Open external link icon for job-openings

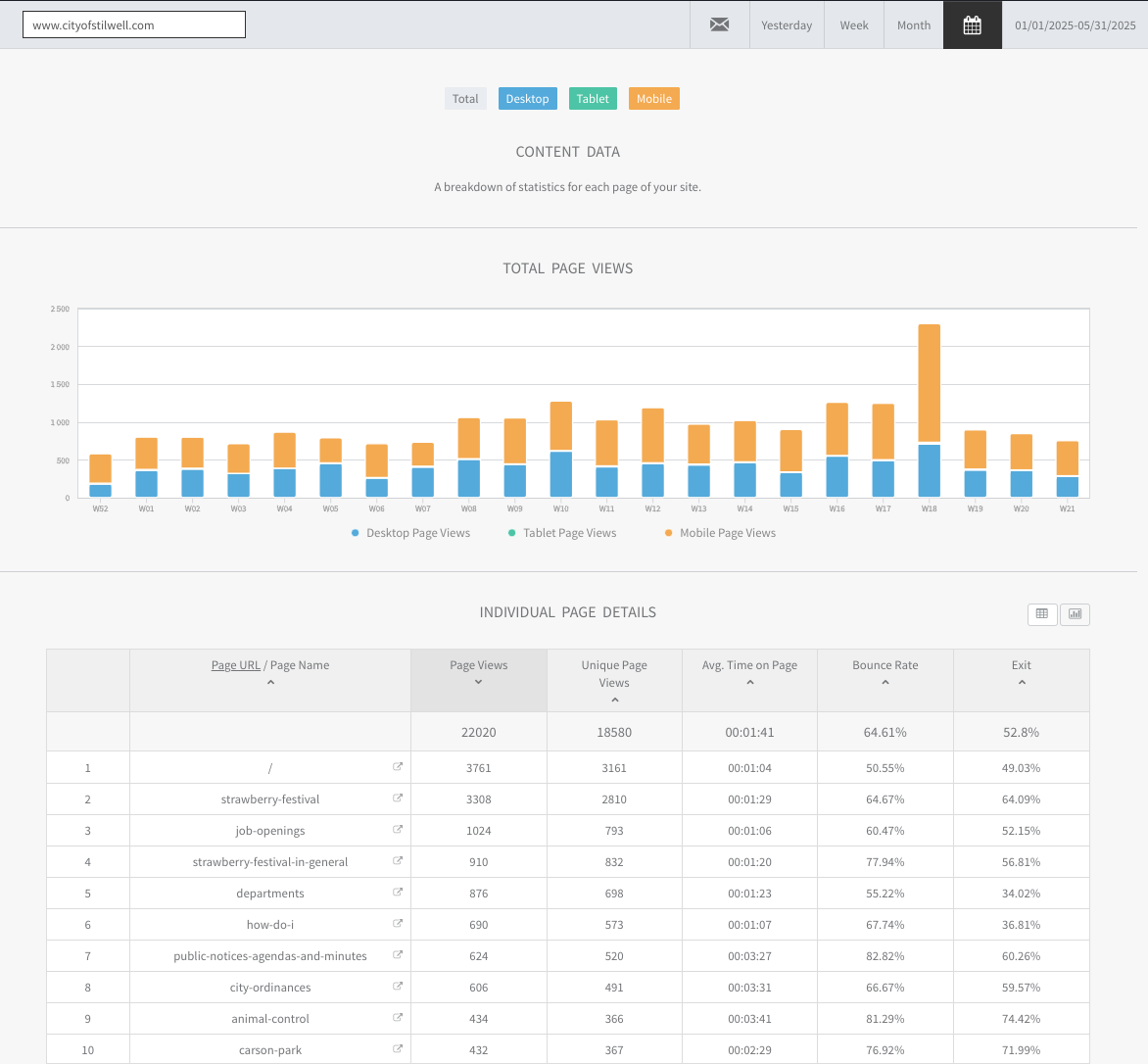pos(398,830)
